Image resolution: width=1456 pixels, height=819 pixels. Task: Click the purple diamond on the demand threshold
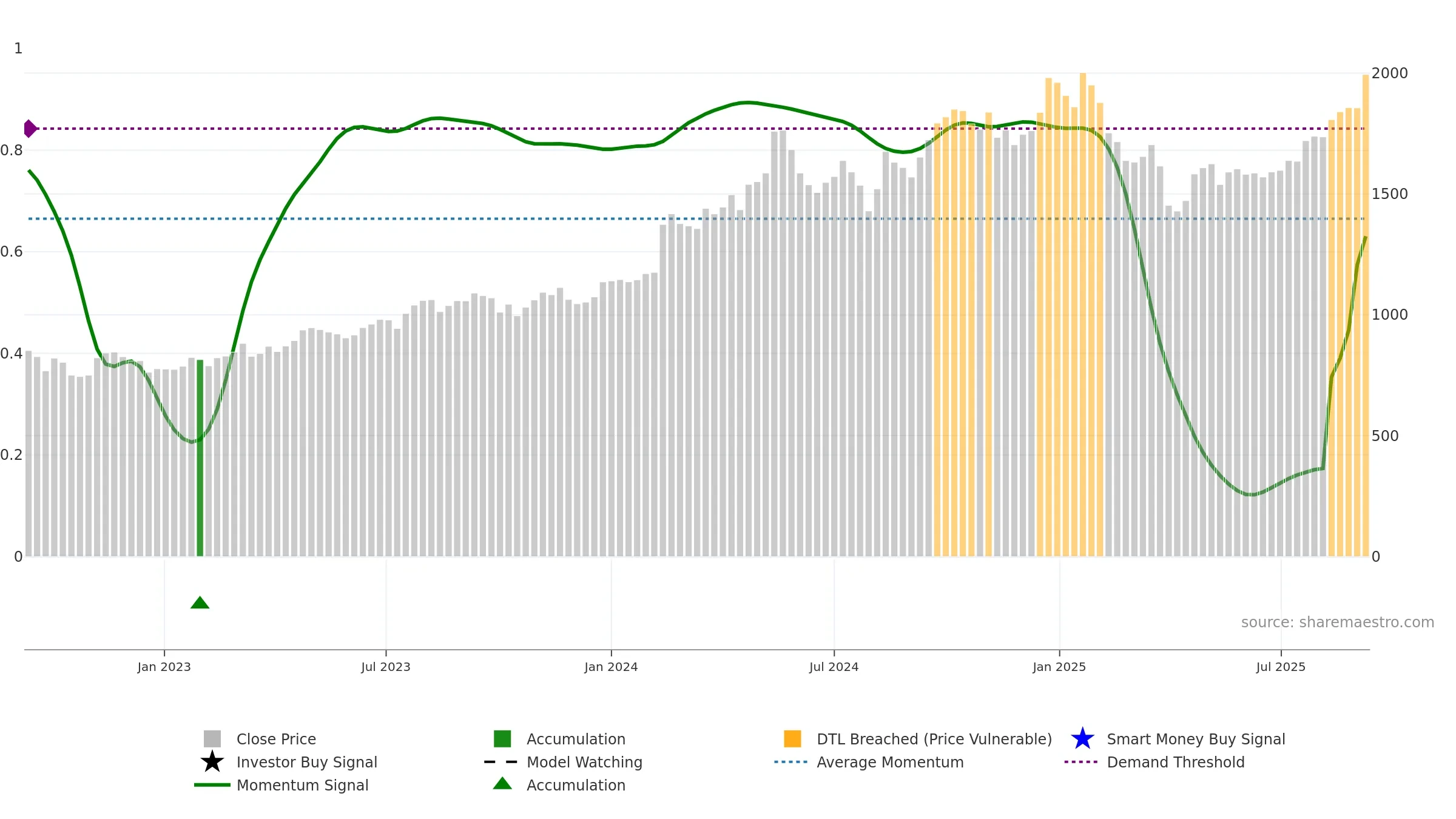pyautogui.click(x=30, y=129)
